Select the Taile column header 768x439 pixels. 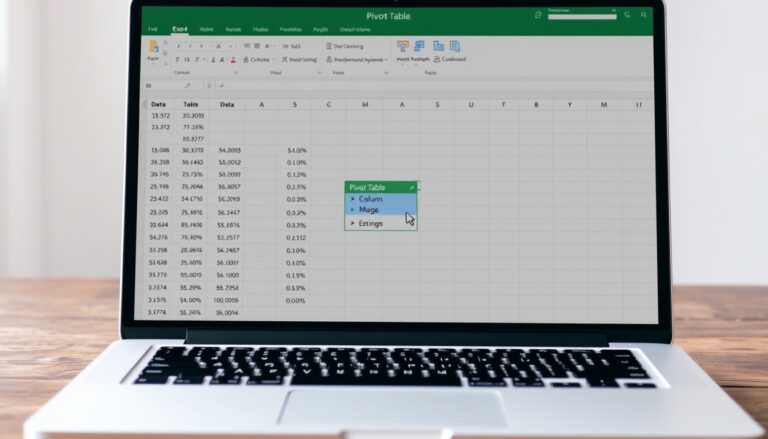point(191,104)
